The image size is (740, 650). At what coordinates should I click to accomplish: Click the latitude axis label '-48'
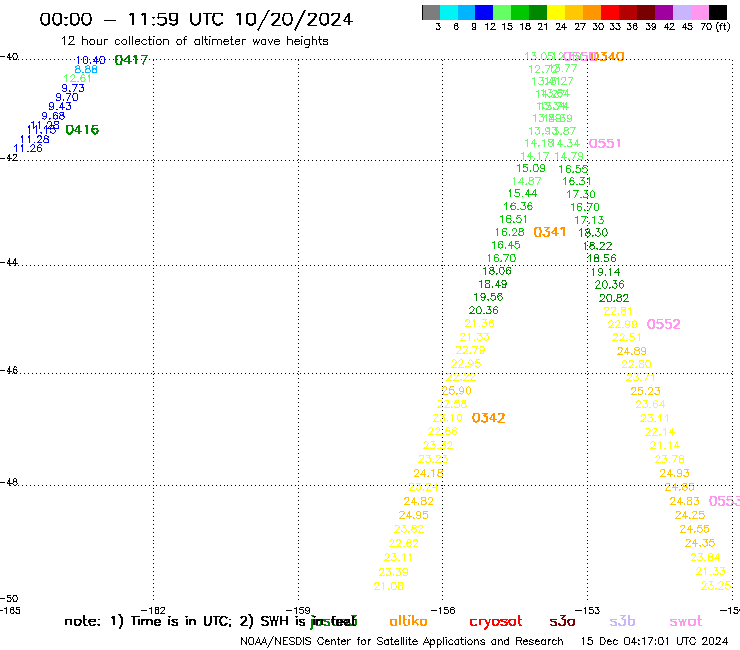9,482
